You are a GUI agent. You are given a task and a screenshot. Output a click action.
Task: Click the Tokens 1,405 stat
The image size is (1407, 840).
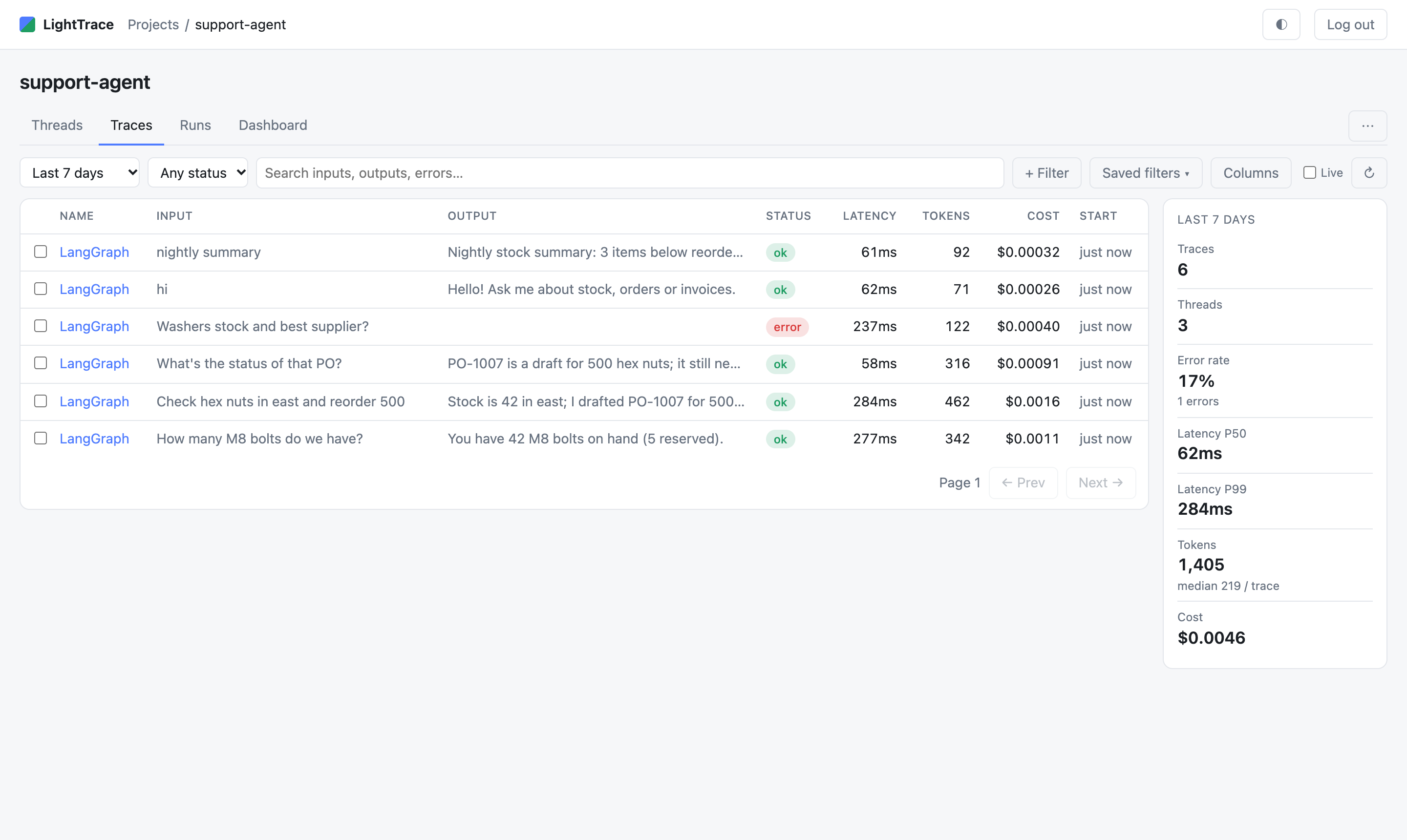[1274, 565]
